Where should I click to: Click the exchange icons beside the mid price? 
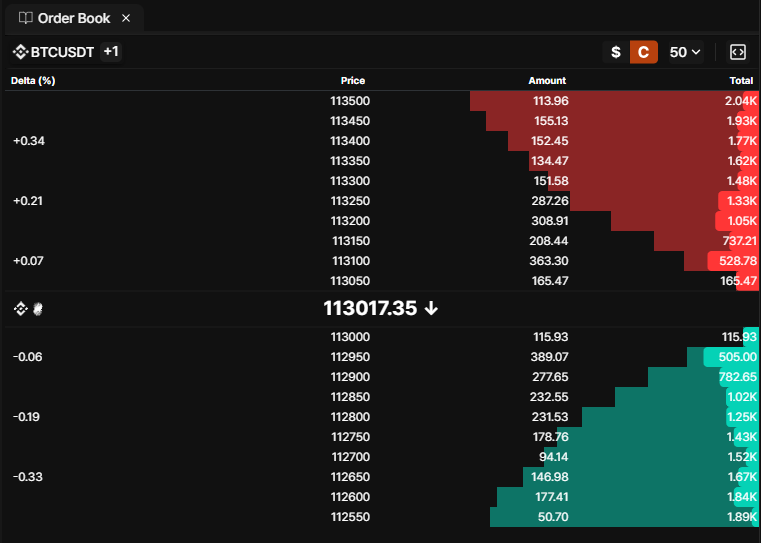[27, 309]
